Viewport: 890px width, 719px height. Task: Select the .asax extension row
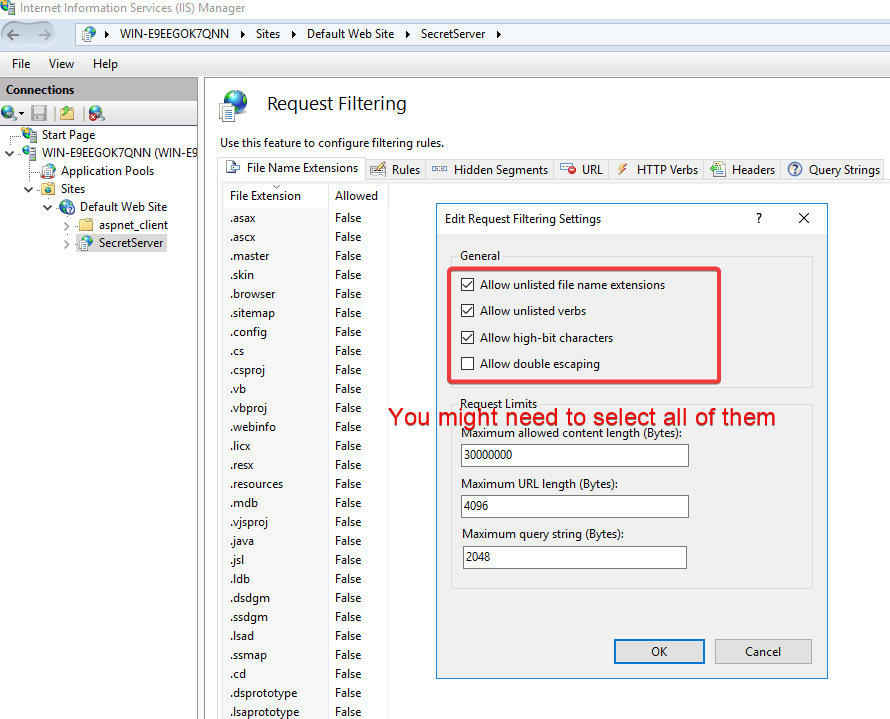305,218
